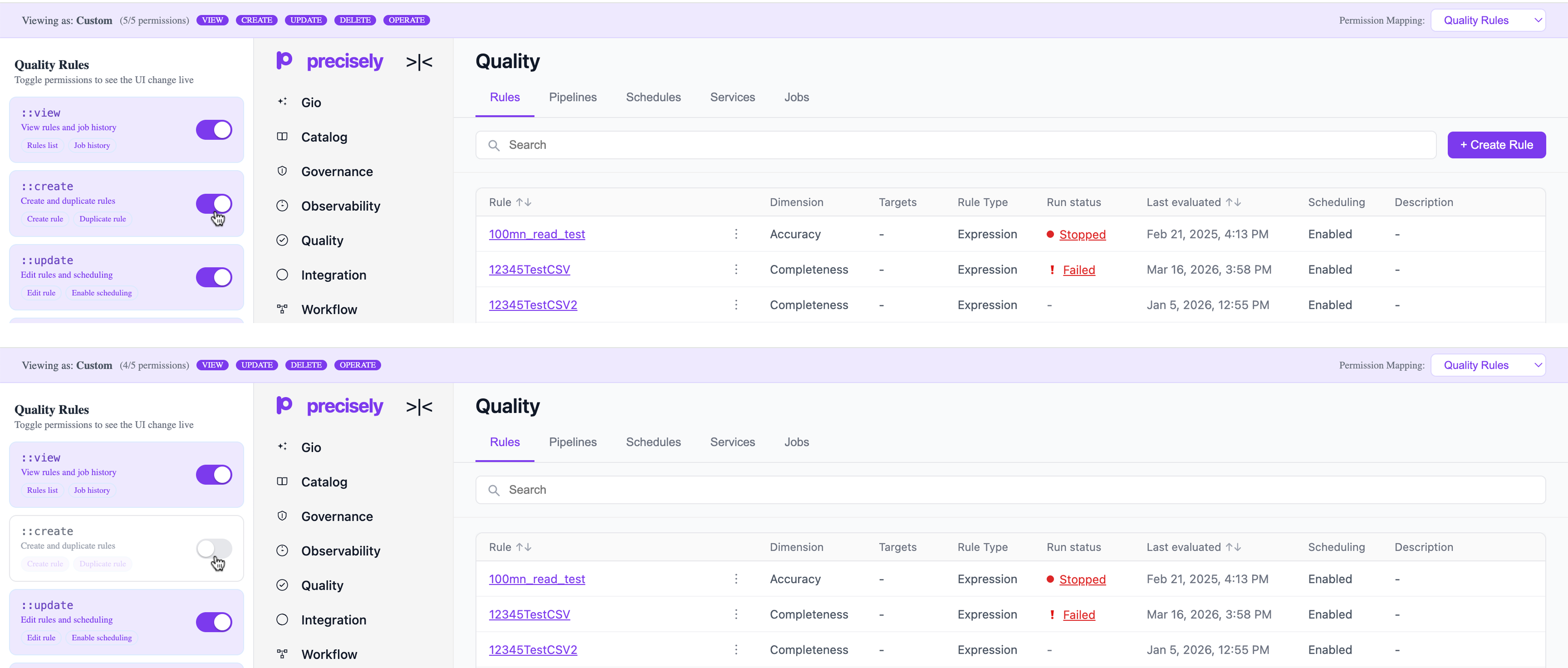
Task: Switch to Pipelines tab in 5/5 permissions view
Action: tap(572, 98)
